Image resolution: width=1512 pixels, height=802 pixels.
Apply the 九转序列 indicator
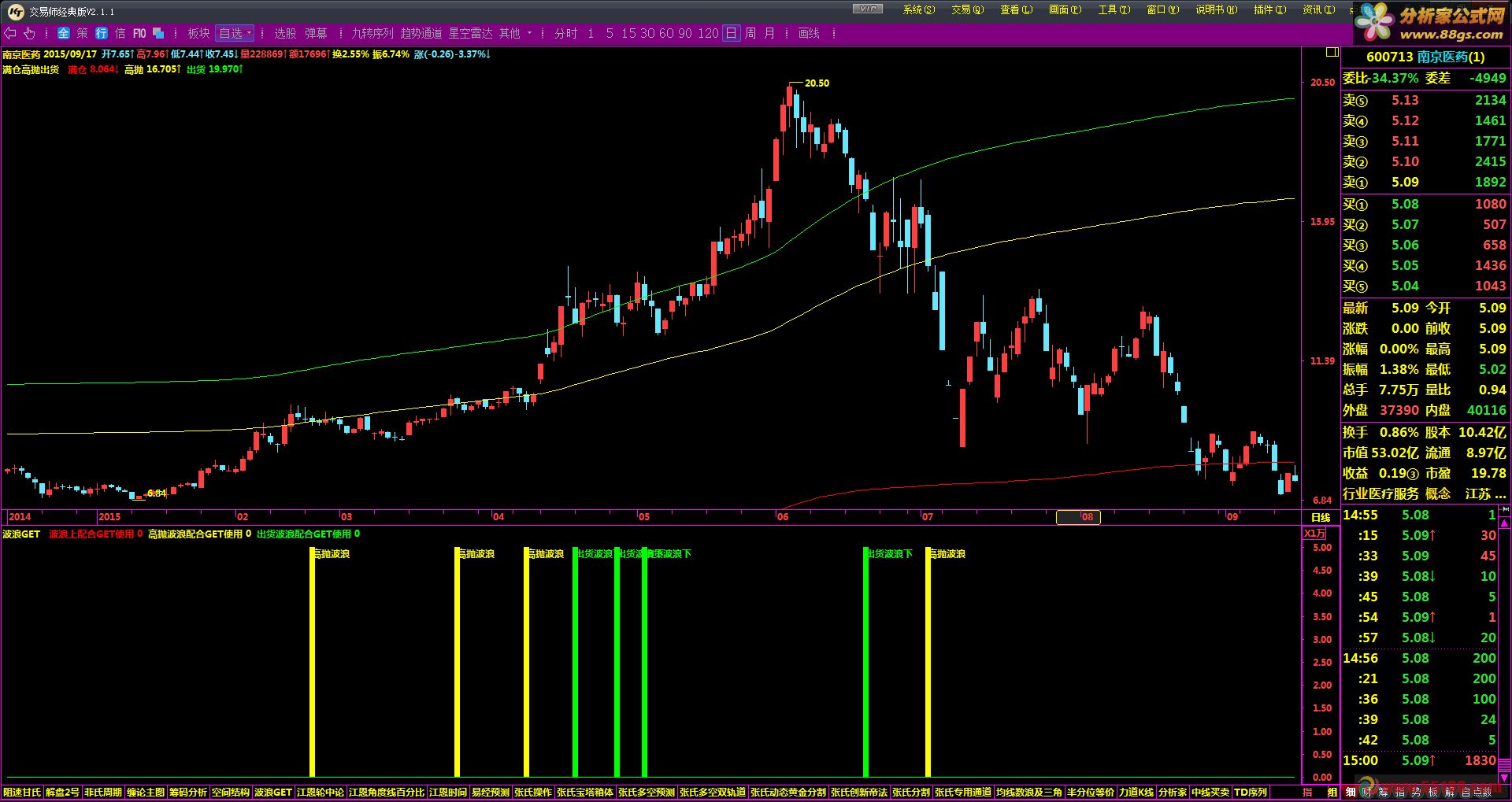point(372,33)
